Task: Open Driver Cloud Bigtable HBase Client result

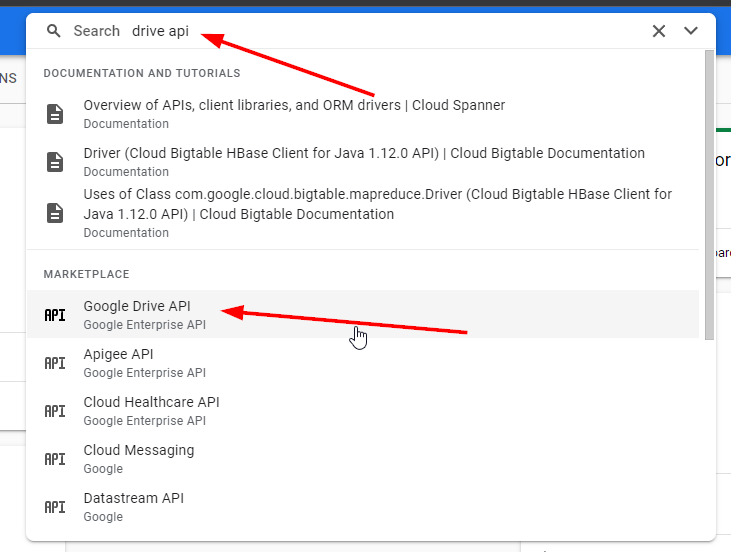Action: (x=363, y=162)
